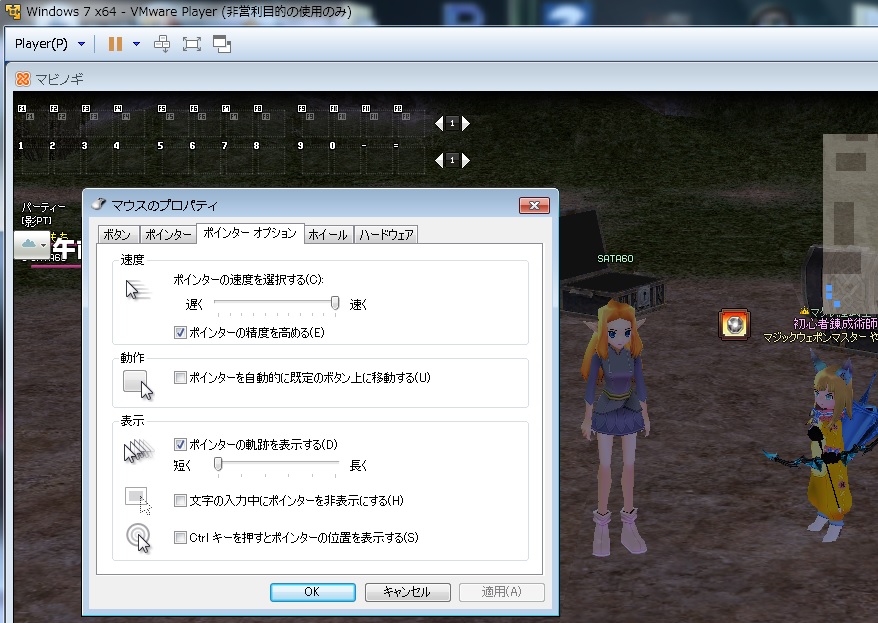
Task: Click next page arrow of F-key skill bar
Action: click(466, 123)
